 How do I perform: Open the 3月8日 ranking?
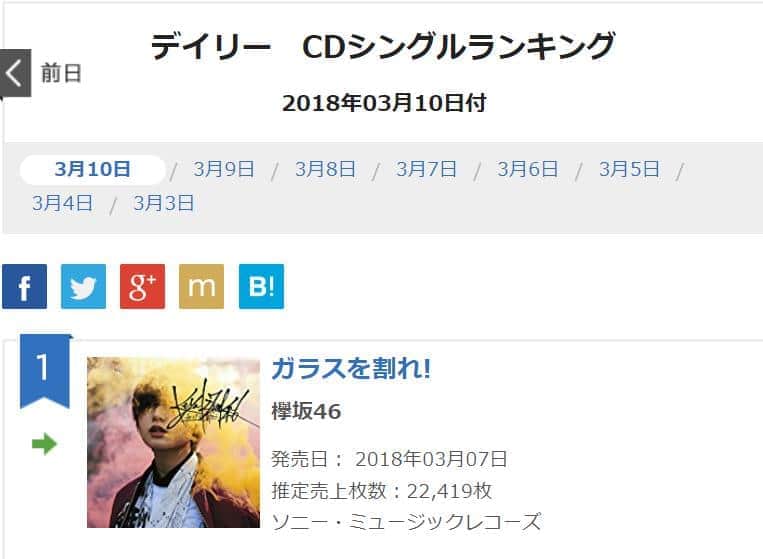click(x=325, y=169)
